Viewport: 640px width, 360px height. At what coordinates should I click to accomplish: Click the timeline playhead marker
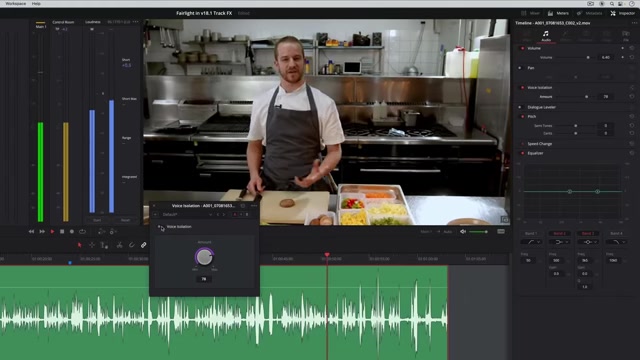click(x=327, y=254)
